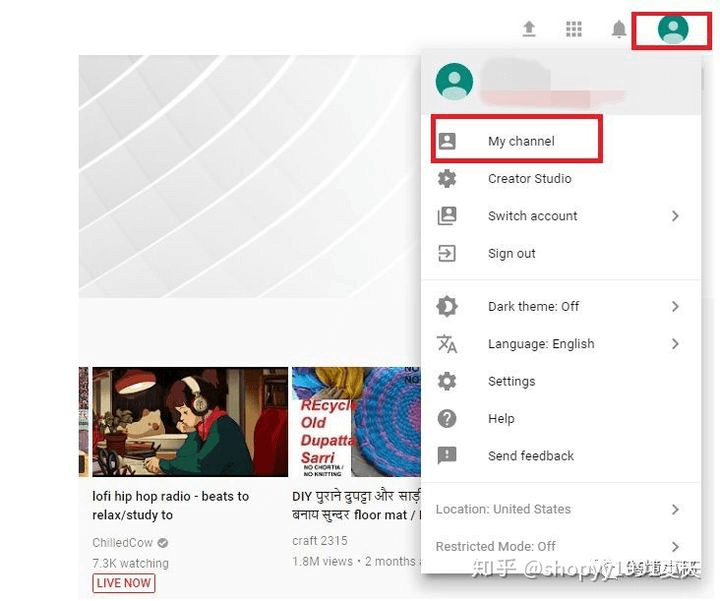Toggle Restricted Mode: Off option
The height and width of the screenshot is (601, 720).
pyautogui.click(x=496, y=546)
